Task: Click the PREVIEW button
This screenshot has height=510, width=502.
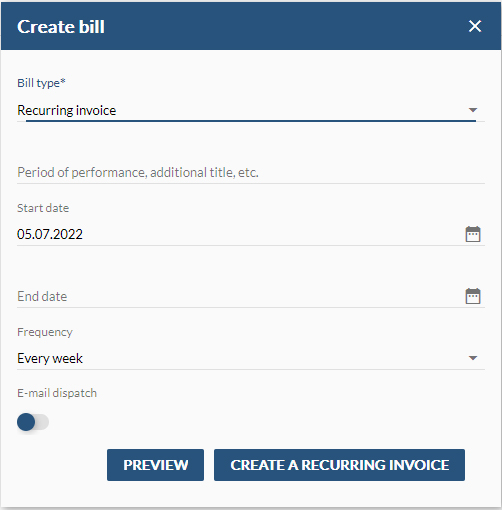Action: (x=155, y=465)
